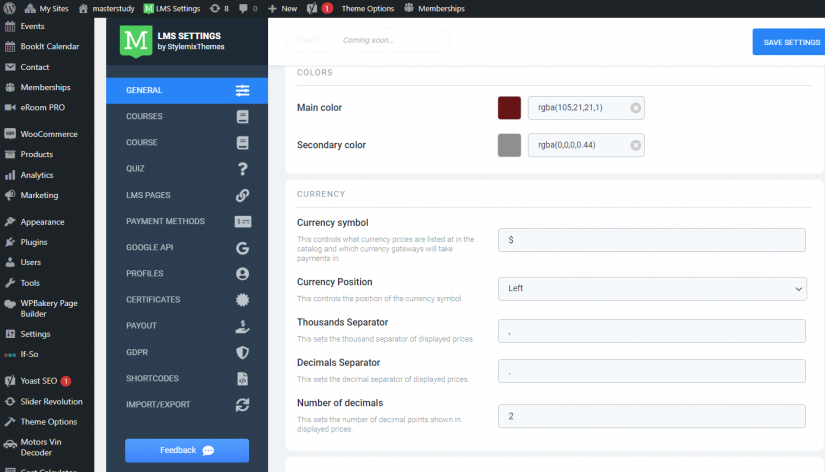Clear the Secondary color value
The height and width of the screenshot is (472, 825).
pyautogui.click(x=635, y=145)
